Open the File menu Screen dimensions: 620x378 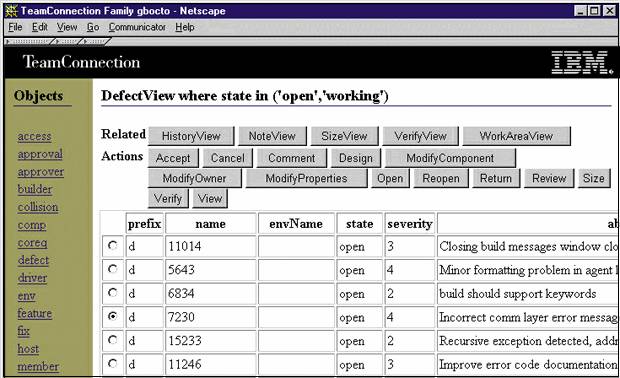click(15, 27)
